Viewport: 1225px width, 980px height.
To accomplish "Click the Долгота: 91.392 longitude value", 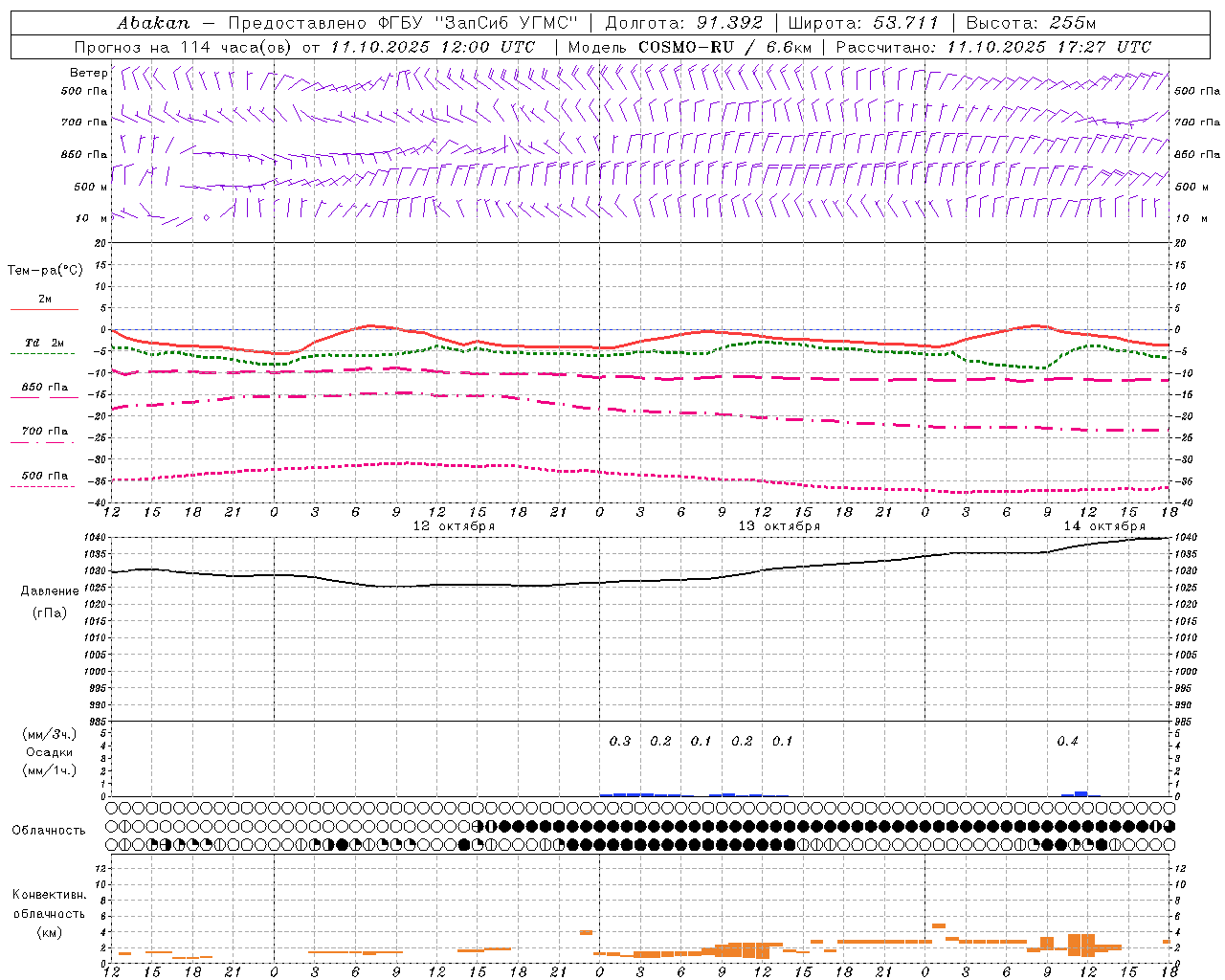I will tap(684, 23).
